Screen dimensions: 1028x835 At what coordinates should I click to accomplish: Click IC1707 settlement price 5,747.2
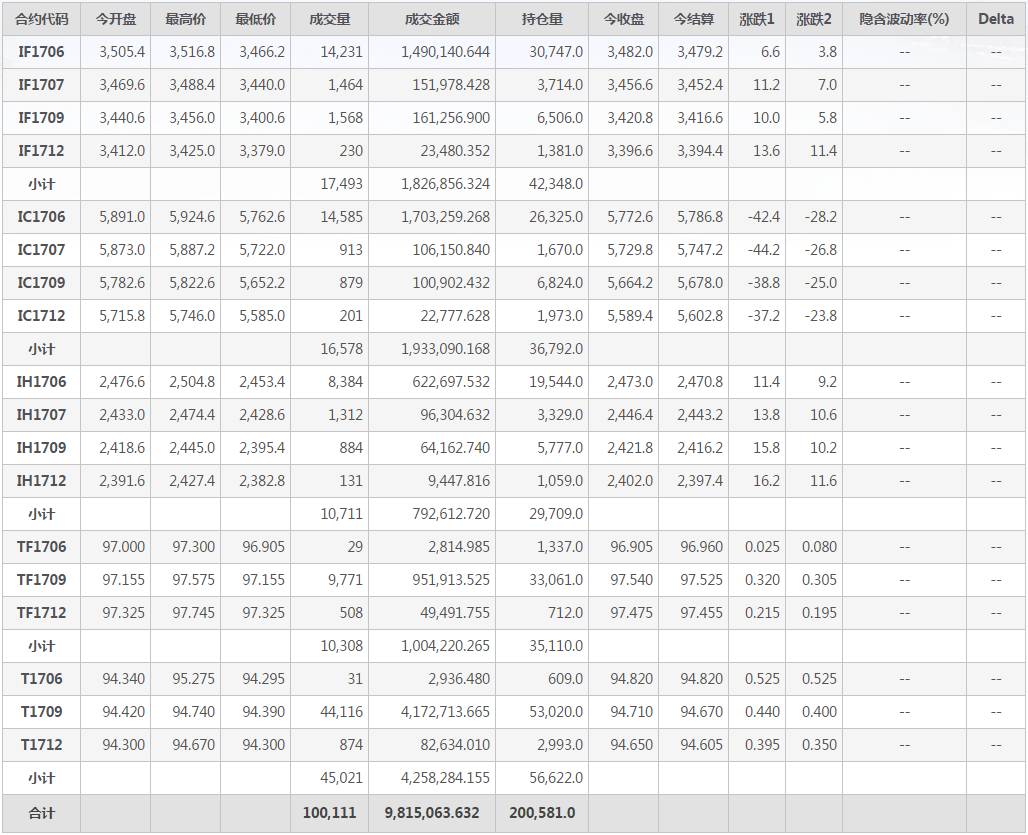(x=700, y=250)
